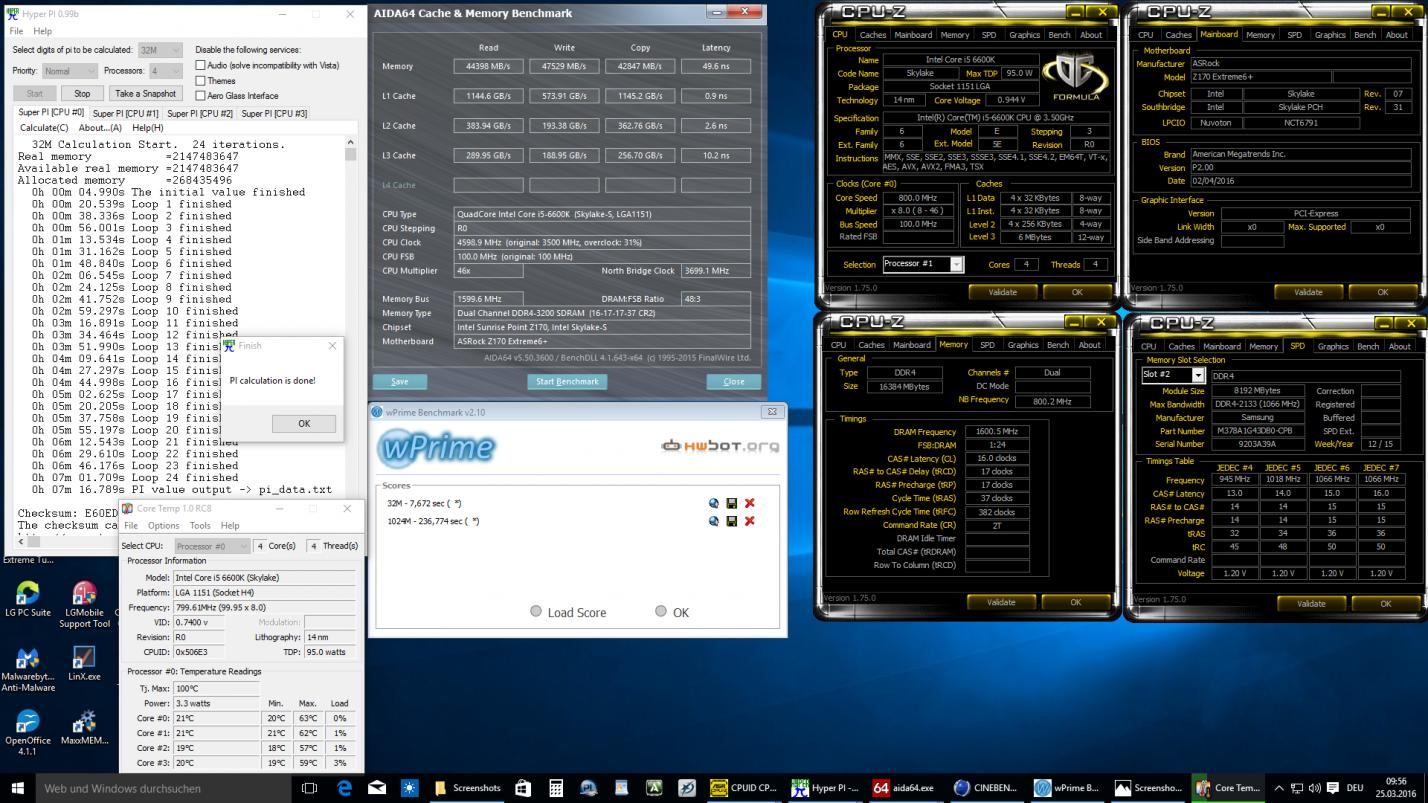Click Stop button in Hyper PI
The width and height of the screenshot is (1428, 803).
click(x=82, y=93)
